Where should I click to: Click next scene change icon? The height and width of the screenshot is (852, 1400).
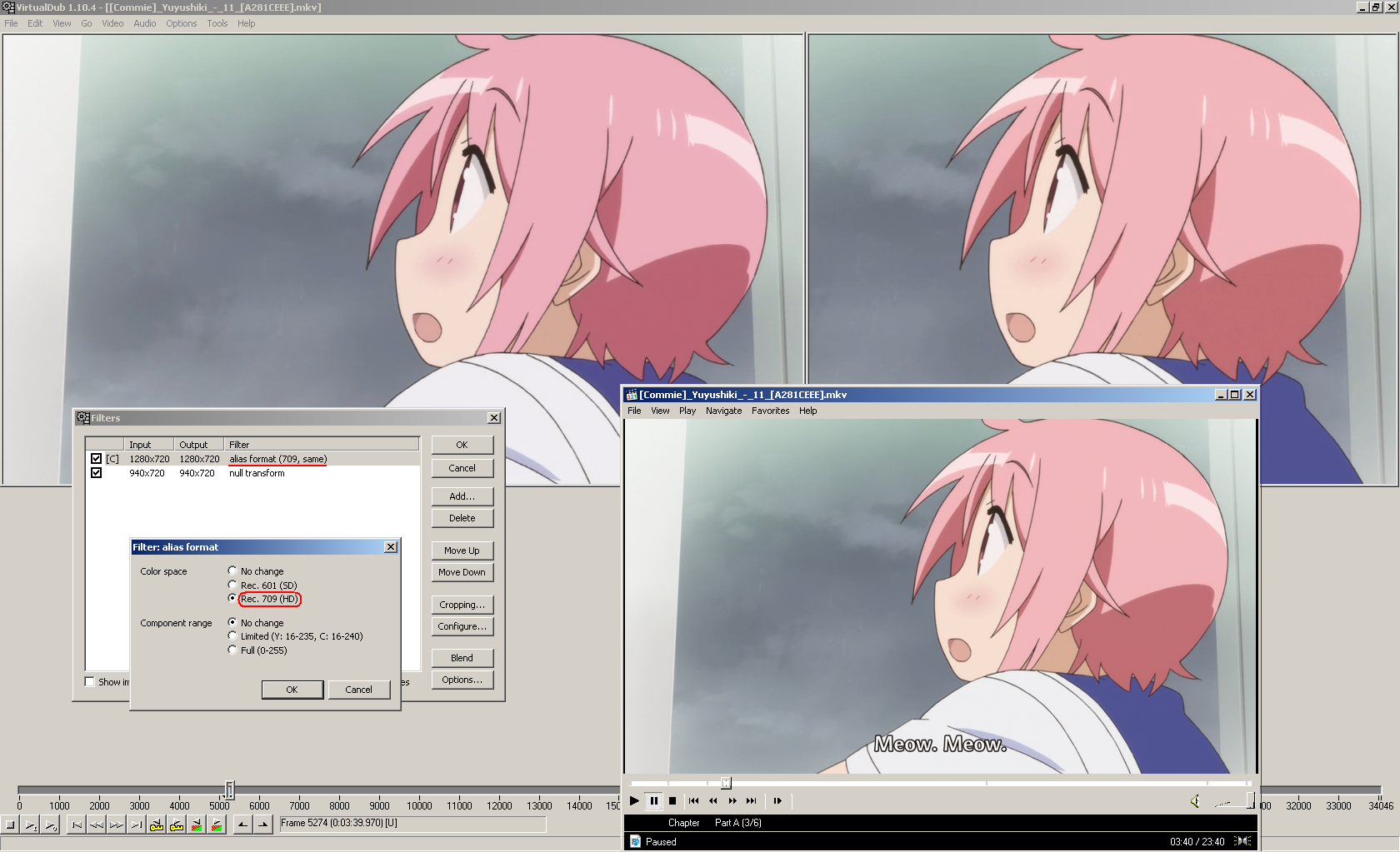point(217,825)
